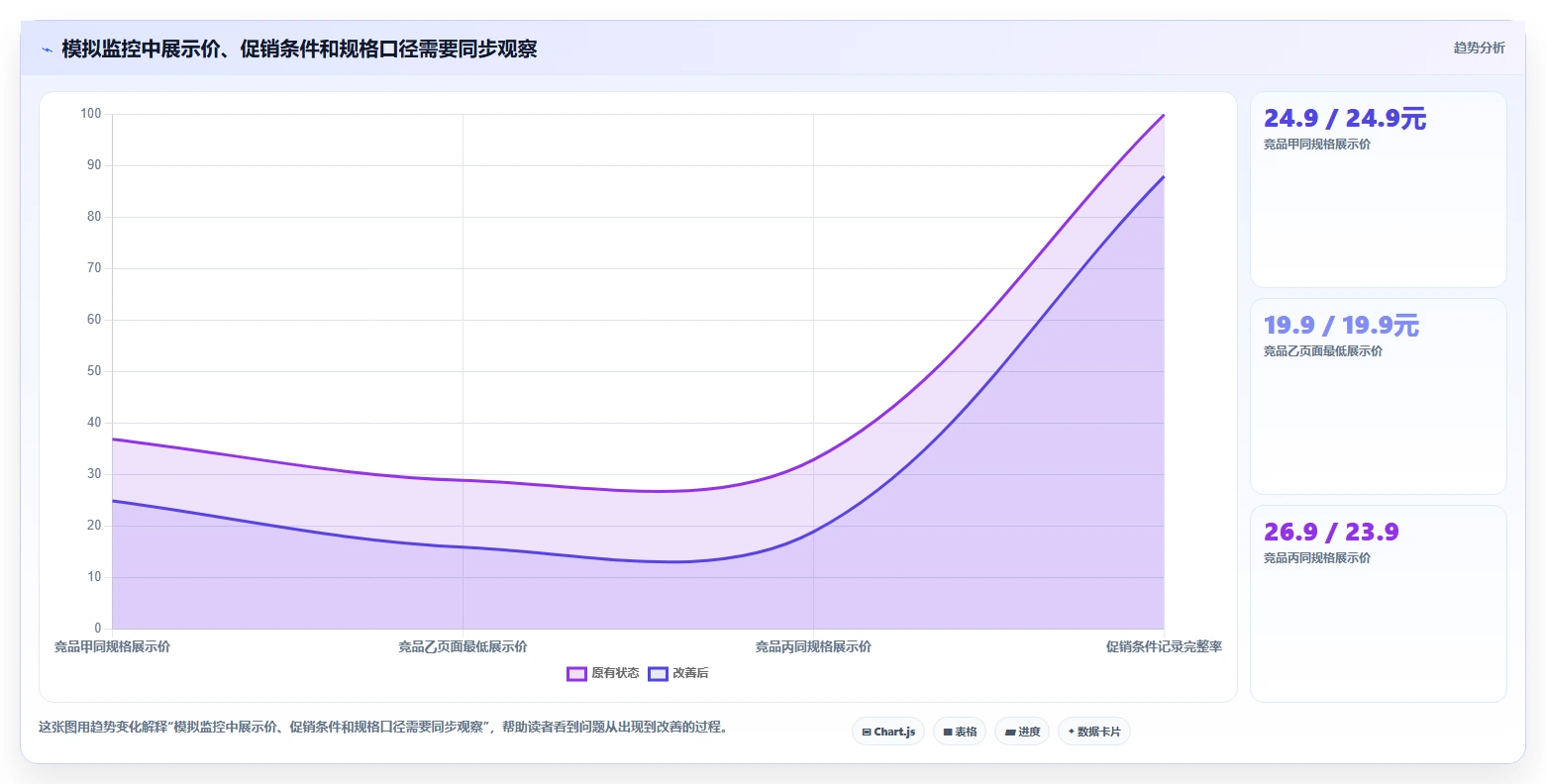This screenshot has height=784, width=1546.
Task: Click the y-axis value 50
Action: click(94, 371)
